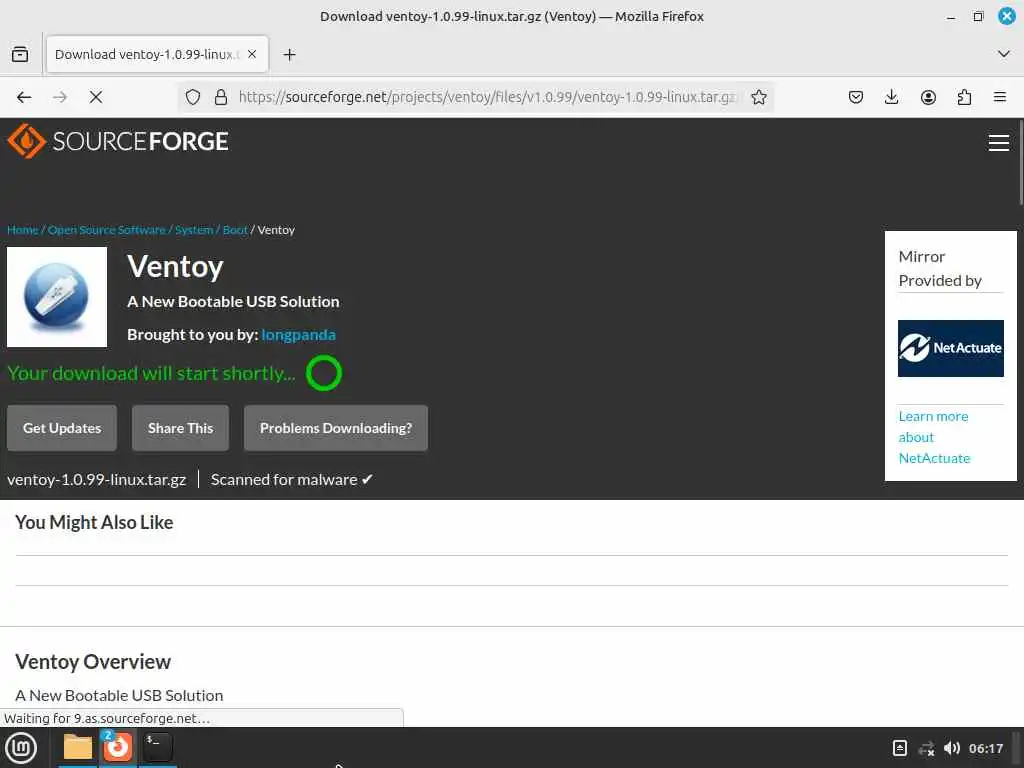The width and height of the screenshot is (1024, 768).
Task: Switch to Firefox in the taskbar
Action: pos(118,747)
